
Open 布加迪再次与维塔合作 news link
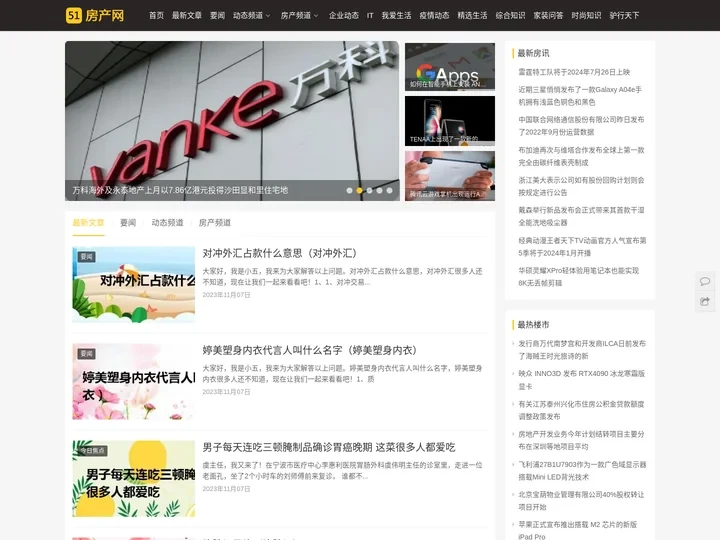581,156
